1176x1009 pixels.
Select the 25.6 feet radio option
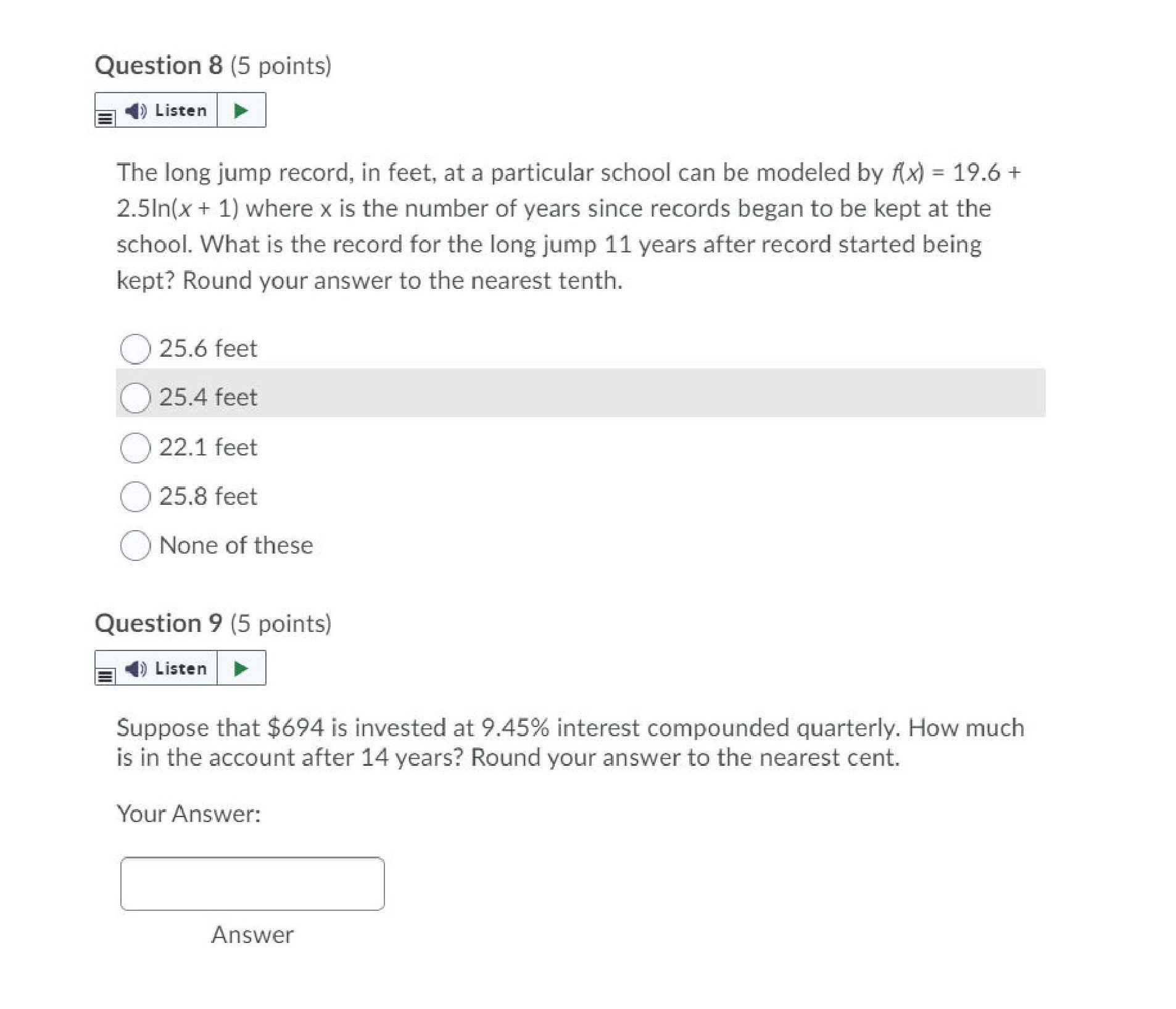135,349
